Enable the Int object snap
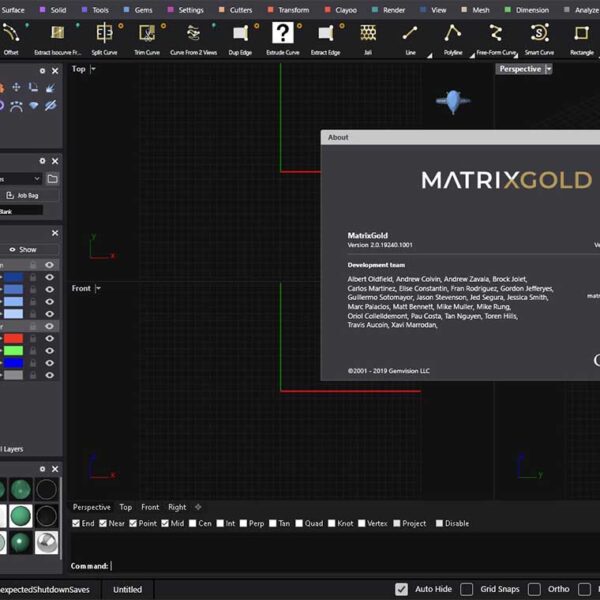Screen dimensions: 600x600 point(220,523)
